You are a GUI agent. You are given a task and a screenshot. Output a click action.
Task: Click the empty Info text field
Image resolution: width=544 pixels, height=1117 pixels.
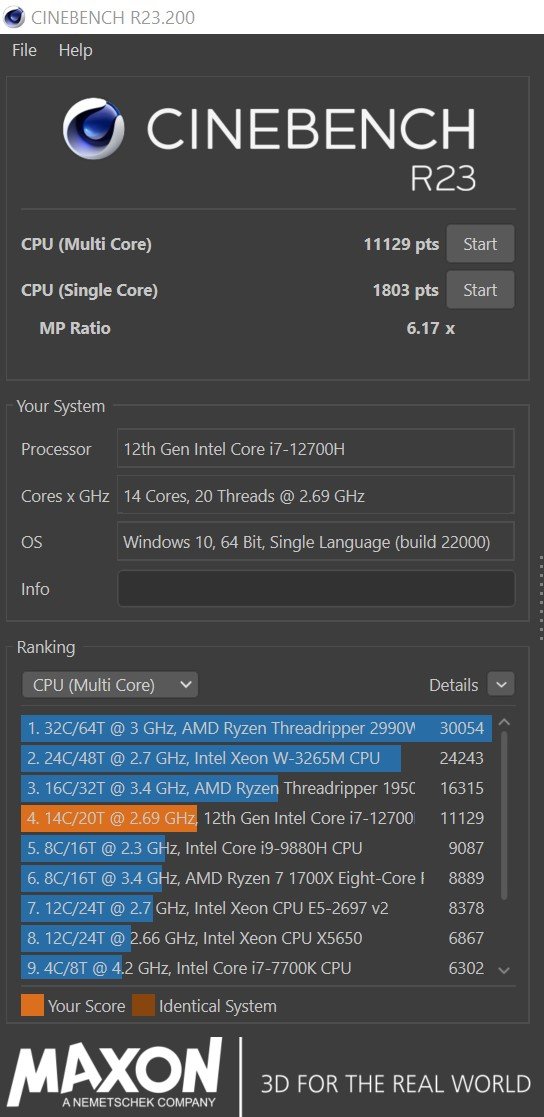pyautogui.click(x=315, y=588)
